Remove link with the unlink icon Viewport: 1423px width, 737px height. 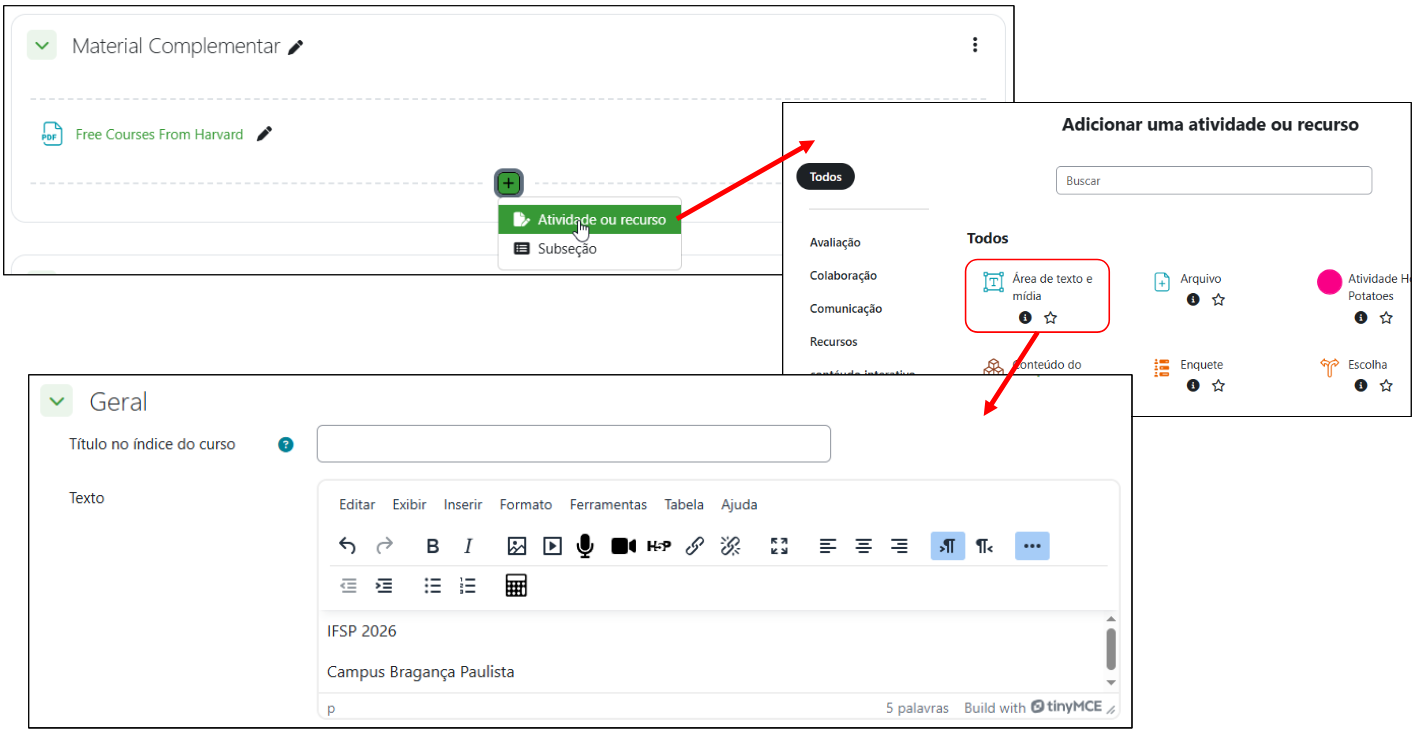point(730,546)
